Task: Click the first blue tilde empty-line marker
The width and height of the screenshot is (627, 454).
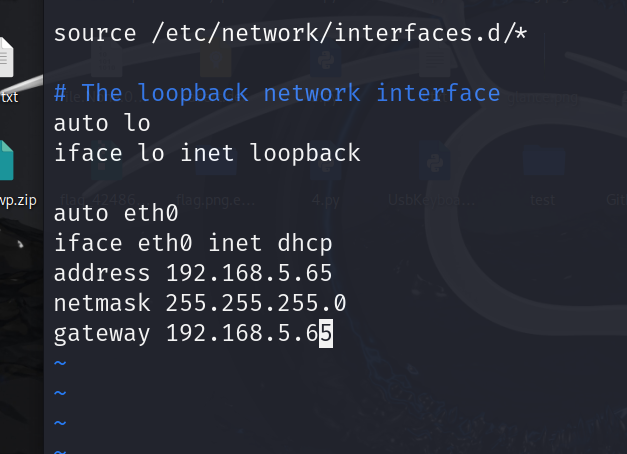Action: pos(60,363)
